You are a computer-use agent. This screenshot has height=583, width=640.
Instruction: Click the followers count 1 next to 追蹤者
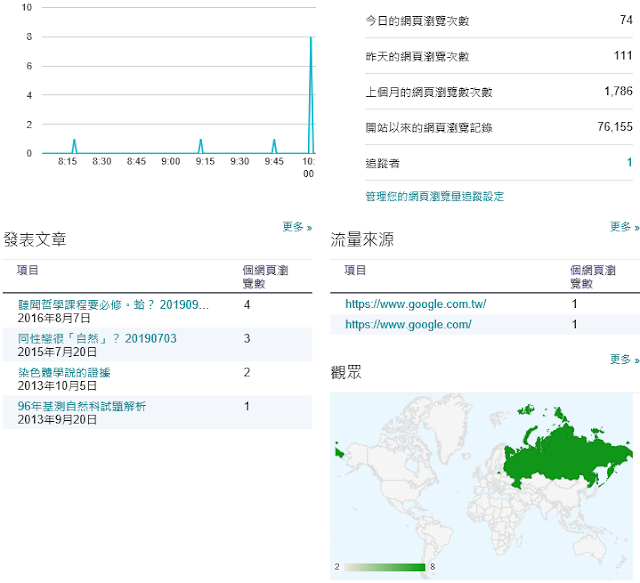(x=629, y=162)
